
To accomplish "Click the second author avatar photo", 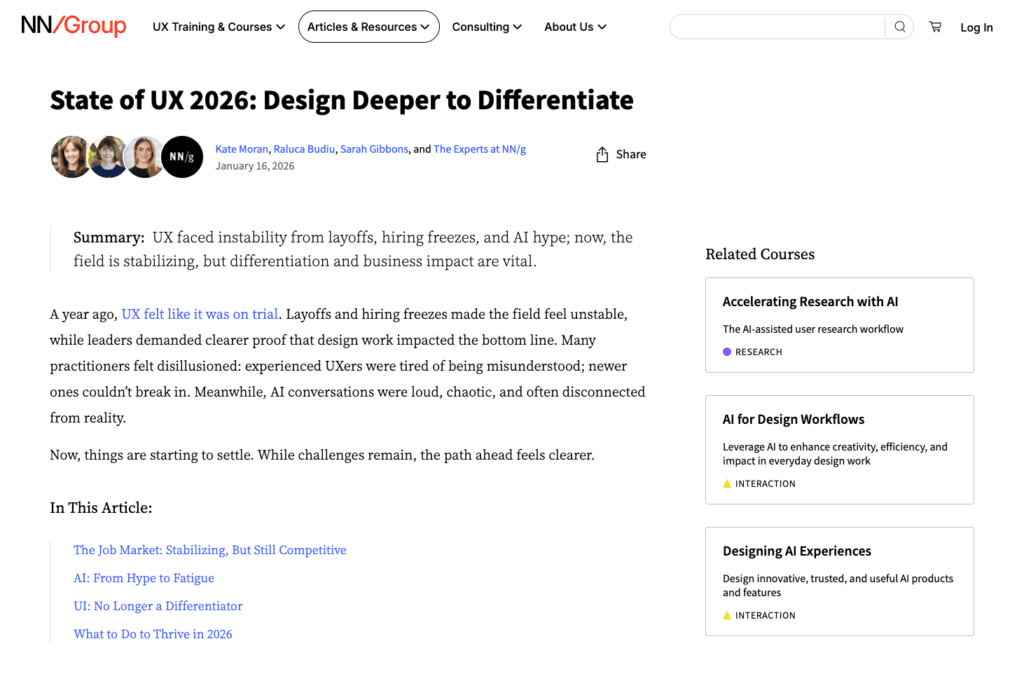I will pyautogui.click(x=108, y=157).
